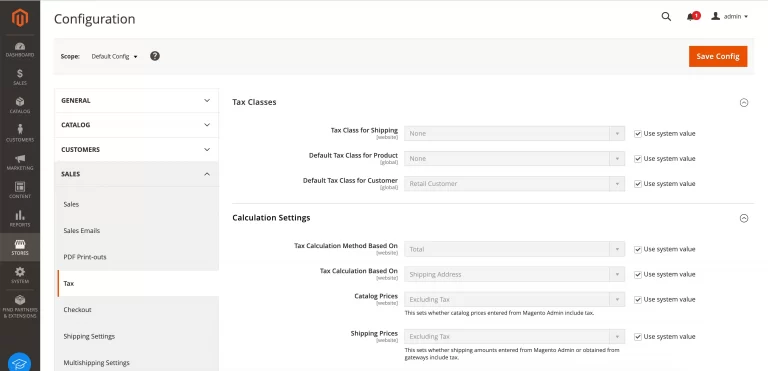
Task: Click the Save Config button
Action: tap(718, 56)
